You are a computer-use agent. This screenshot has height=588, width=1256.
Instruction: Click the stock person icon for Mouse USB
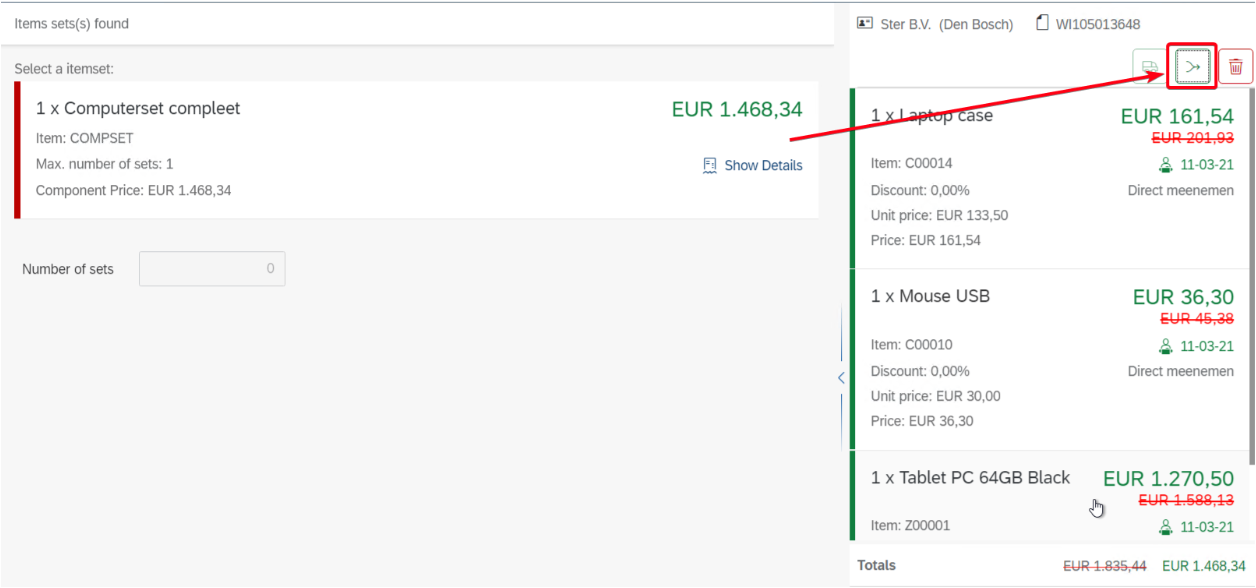pos(1165,346)
